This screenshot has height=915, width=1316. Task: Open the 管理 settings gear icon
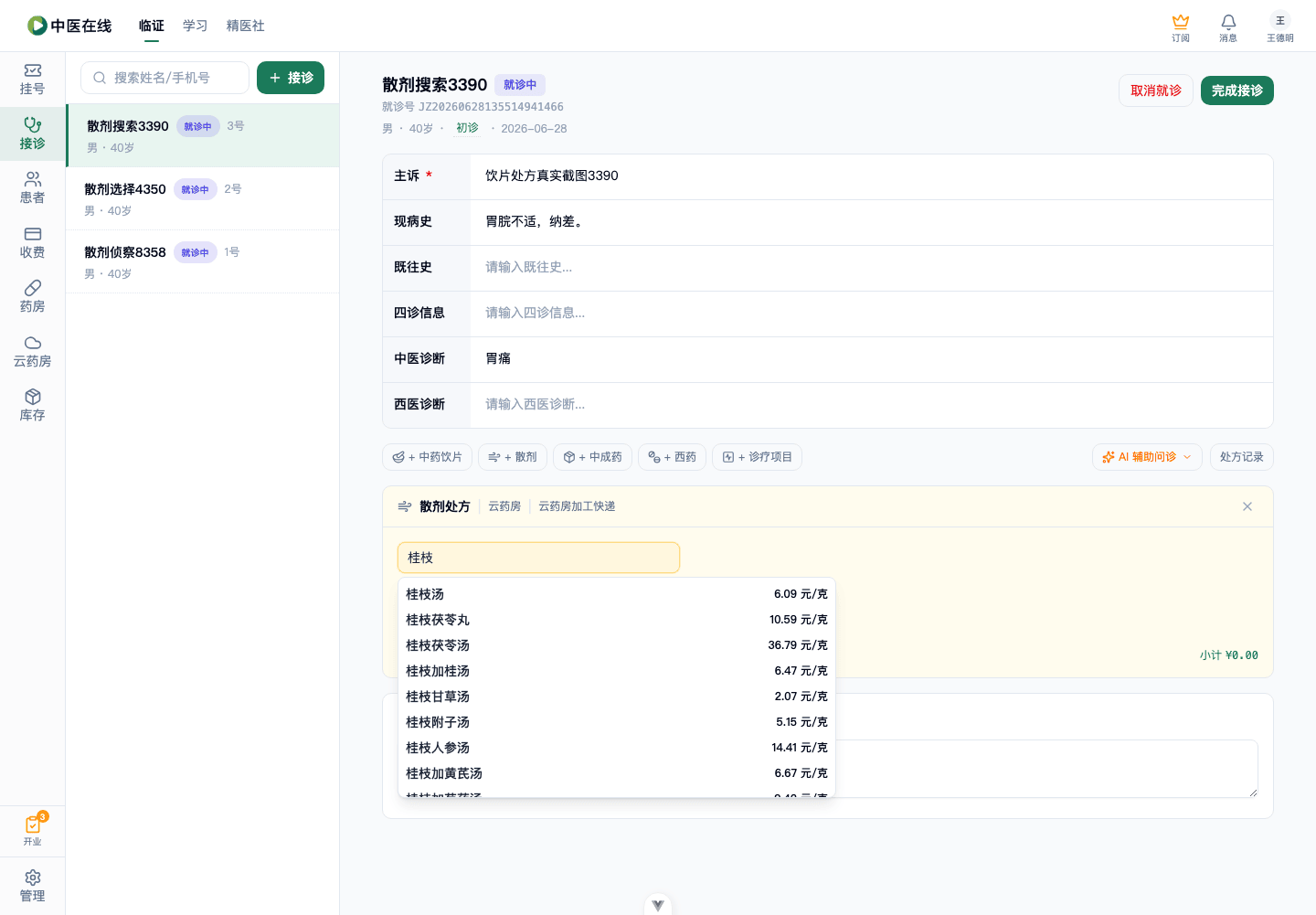(32, 887)
